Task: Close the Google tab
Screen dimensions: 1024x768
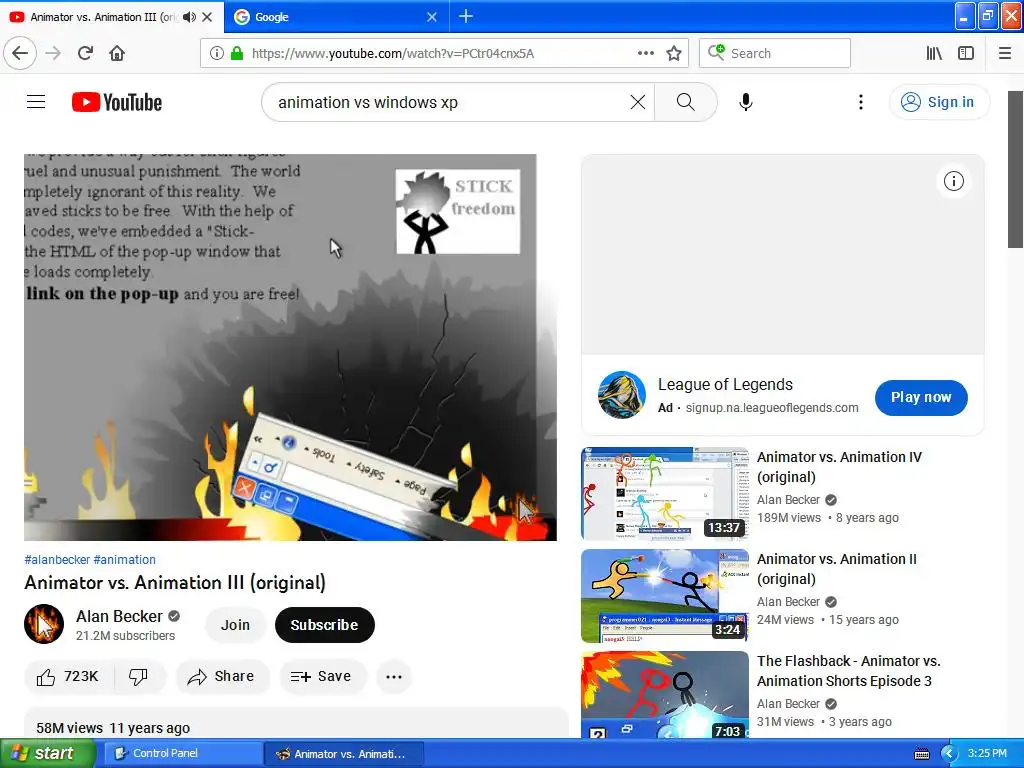Action: pos(432,17)
